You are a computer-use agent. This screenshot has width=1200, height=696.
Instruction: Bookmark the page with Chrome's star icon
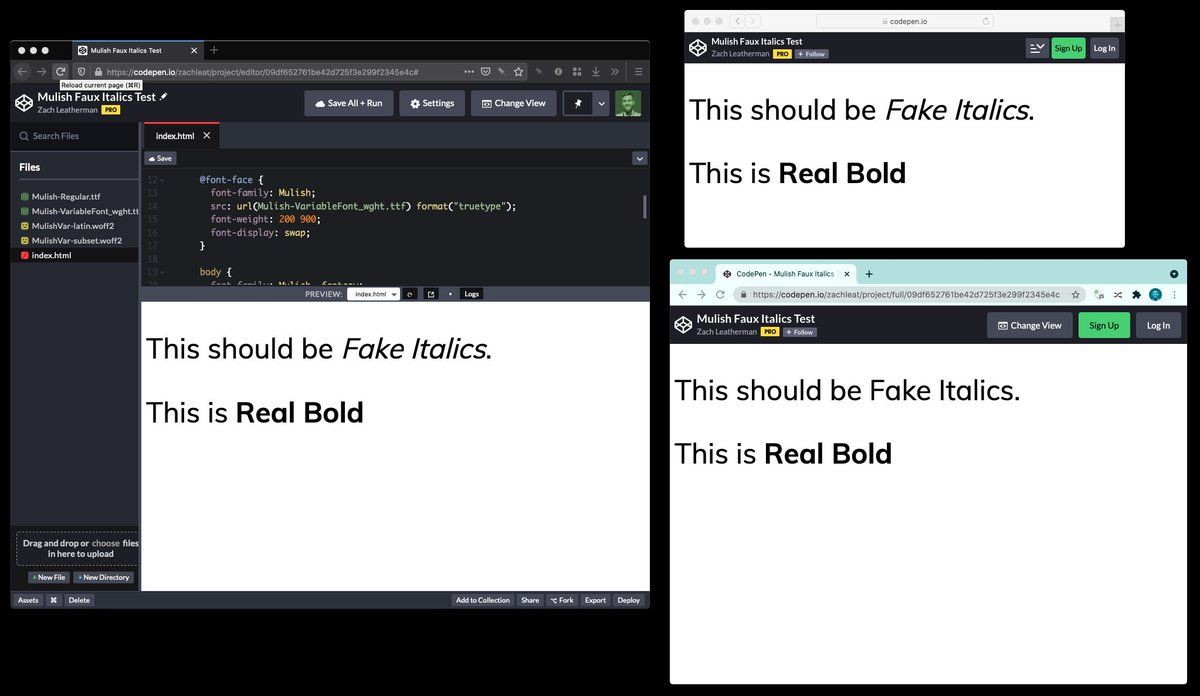pyautogui.click(x=1076, y=295)
